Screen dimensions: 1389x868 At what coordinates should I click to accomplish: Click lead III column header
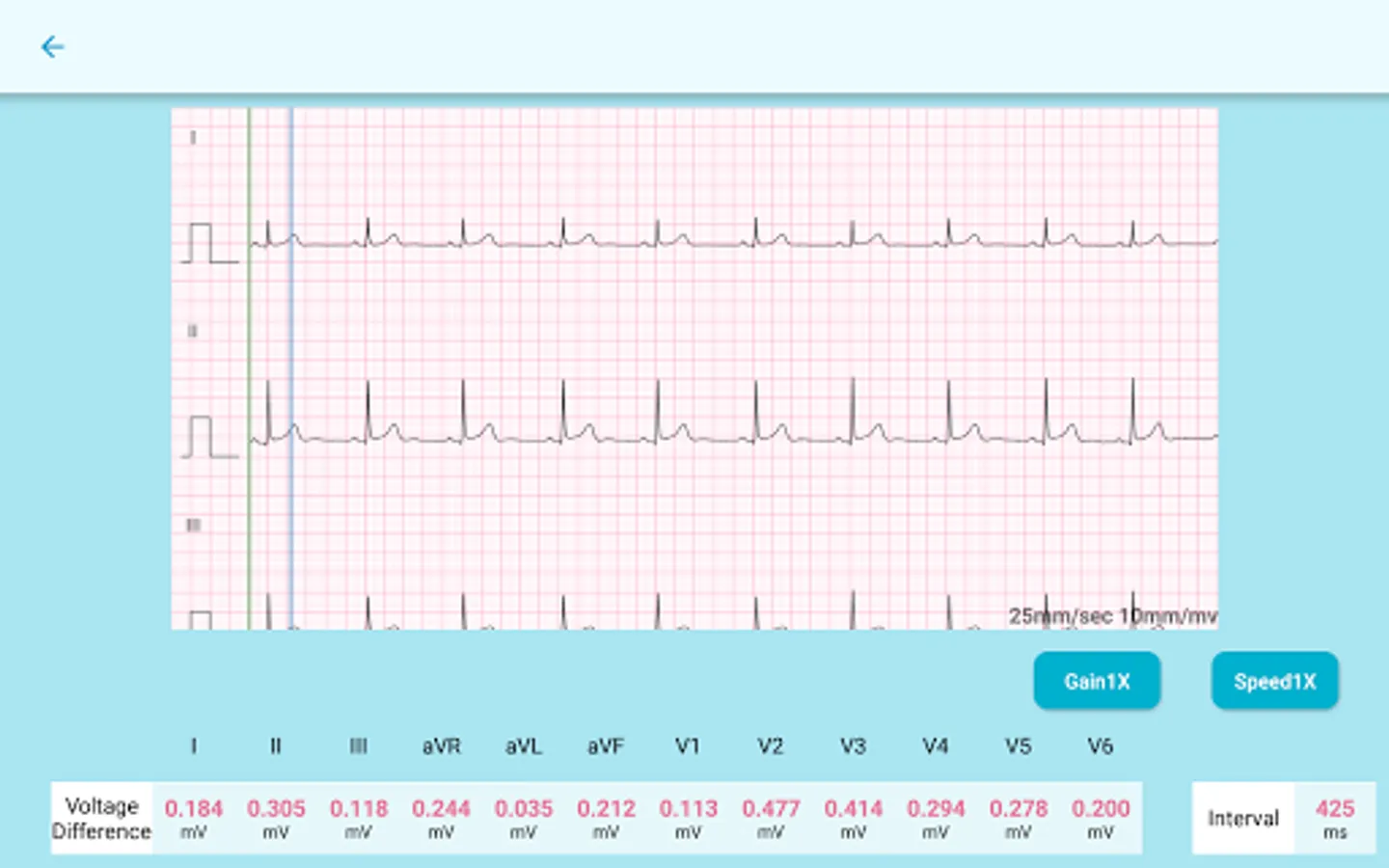tap(358, 746)
